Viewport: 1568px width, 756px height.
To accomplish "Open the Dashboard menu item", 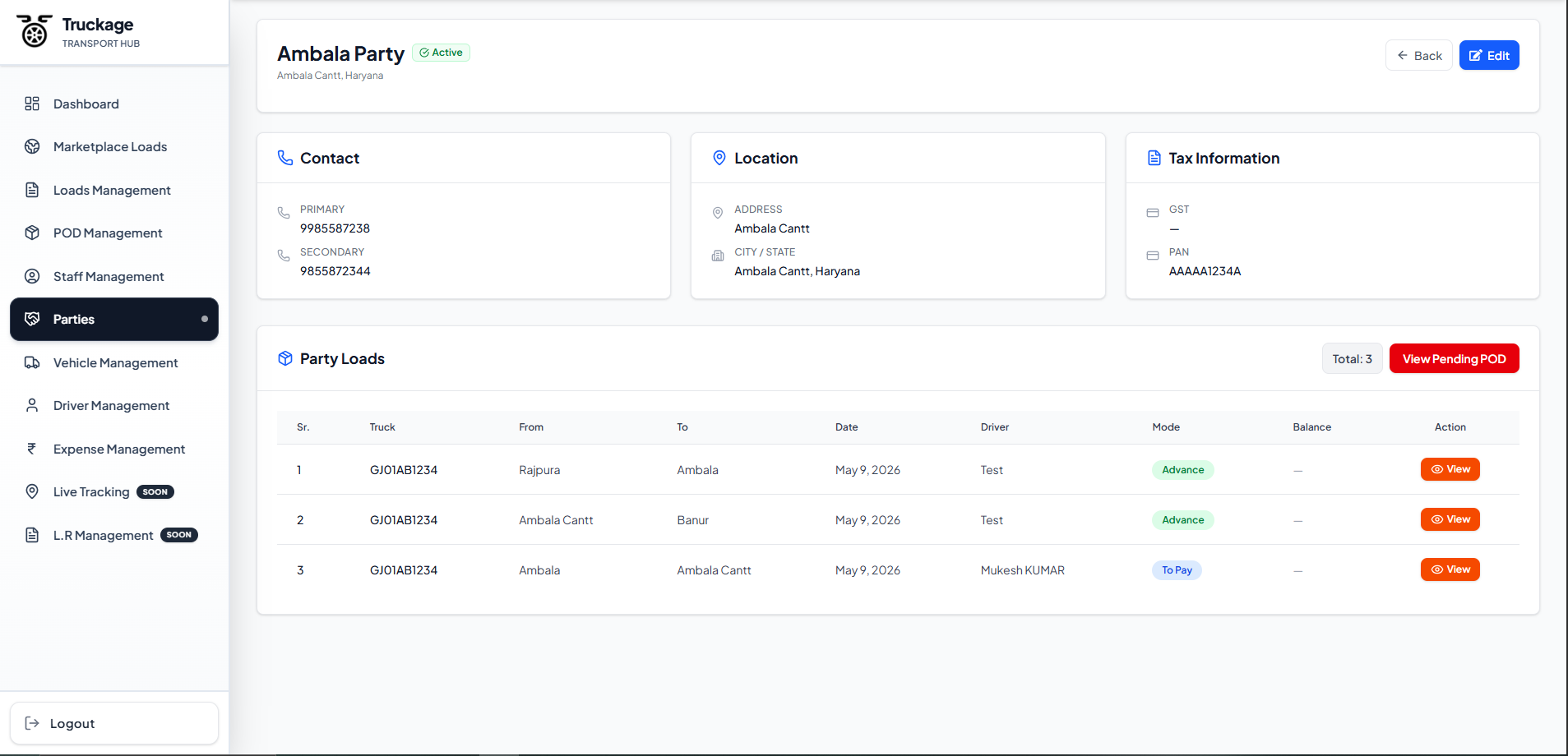I will coord(114,104).
